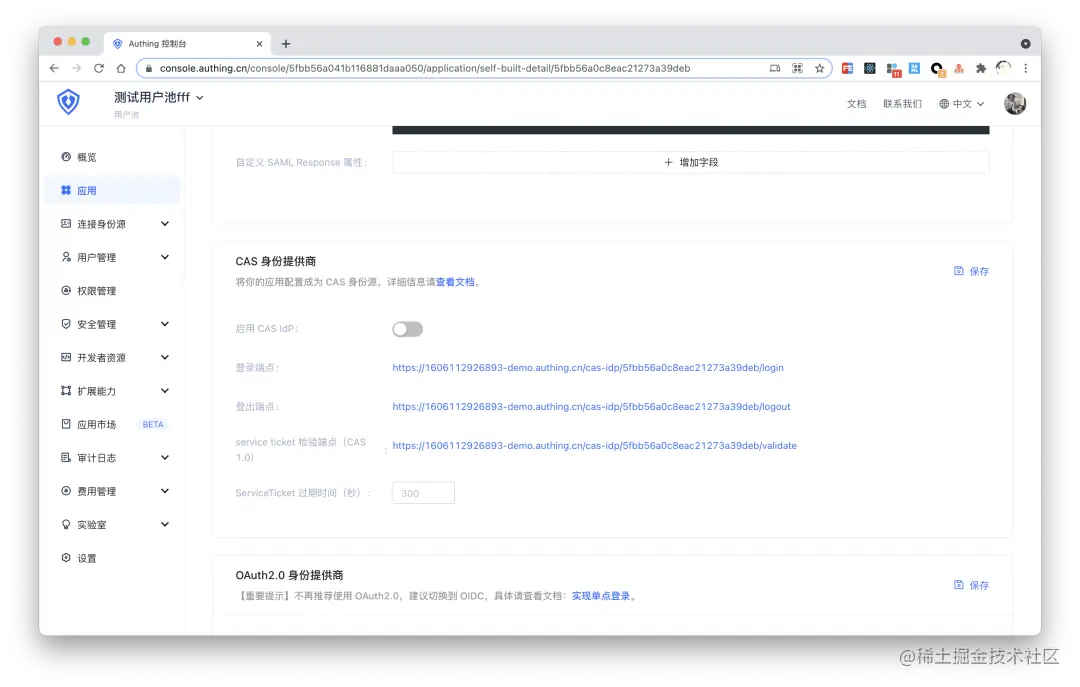This screenshot has width=1080, height=687.
Task: Open the 中文 language dropdown
Action: click(x=962, y=104)
